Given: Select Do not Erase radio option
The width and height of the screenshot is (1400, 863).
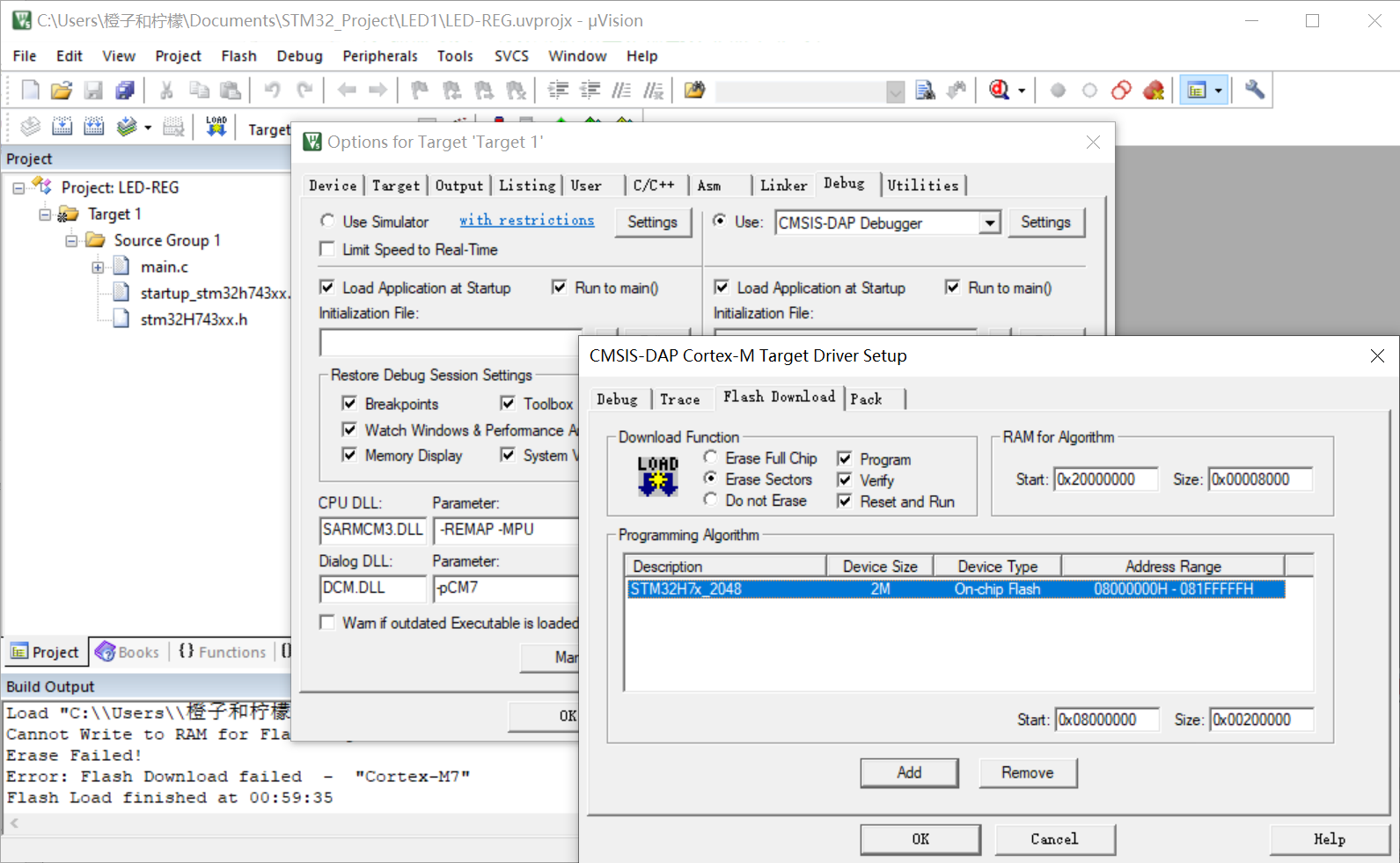Looking at the screenshot, I should (710, 500).
